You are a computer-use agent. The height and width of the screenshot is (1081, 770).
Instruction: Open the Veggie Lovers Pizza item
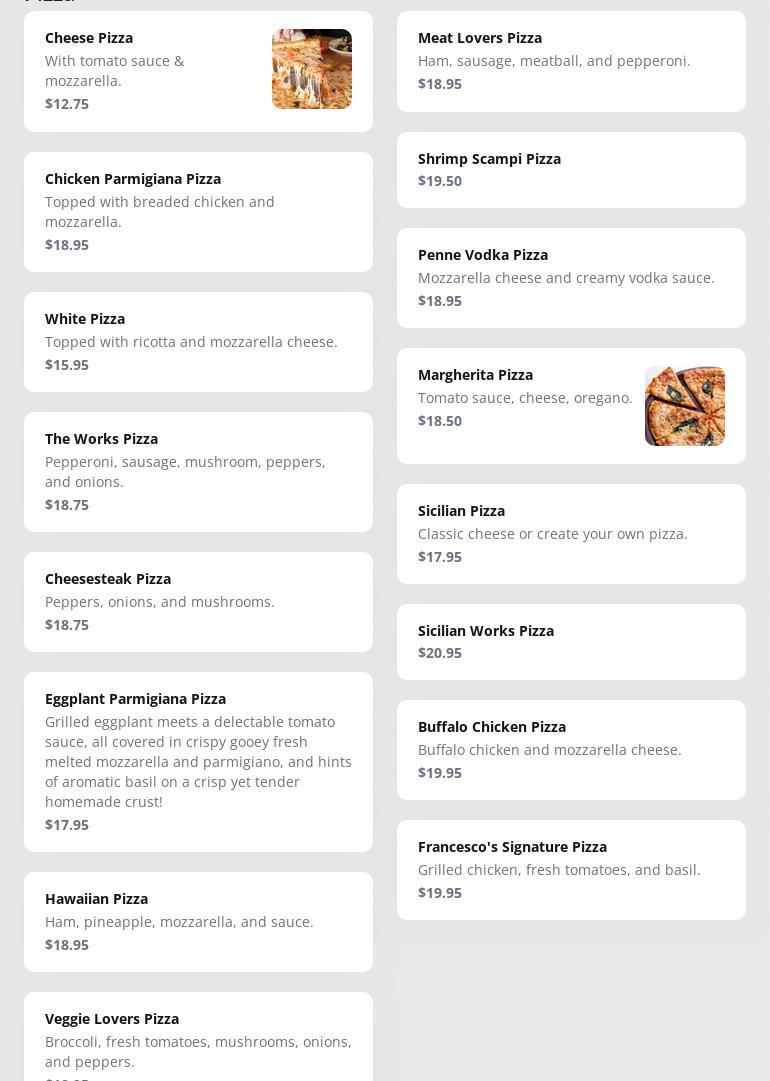click(199, 1037)
